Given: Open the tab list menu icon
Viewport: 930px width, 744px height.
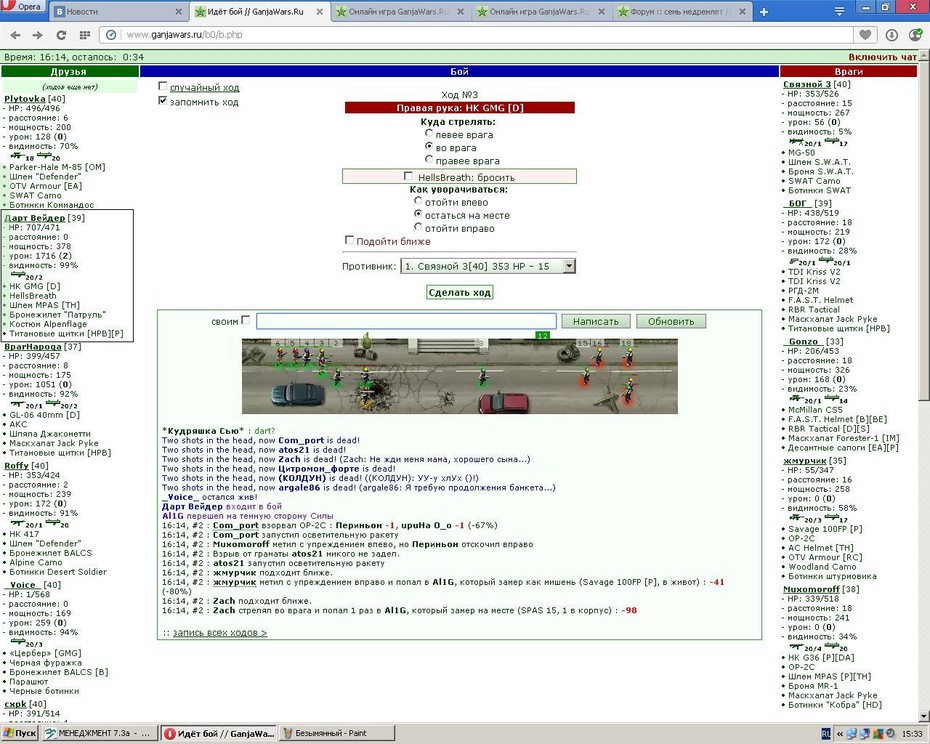Looking at the screenshot, I should click(839, 11).
